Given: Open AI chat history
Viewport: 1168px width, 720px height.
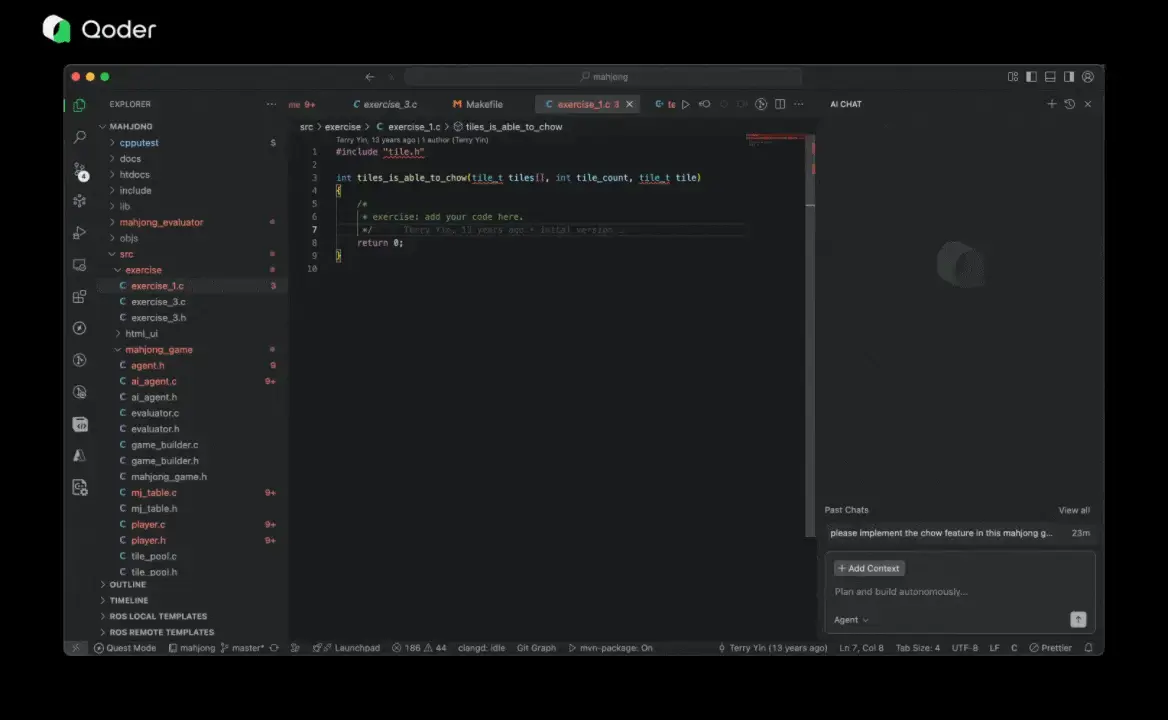Looking at the screenshot, I should (x=1070, y=104).
